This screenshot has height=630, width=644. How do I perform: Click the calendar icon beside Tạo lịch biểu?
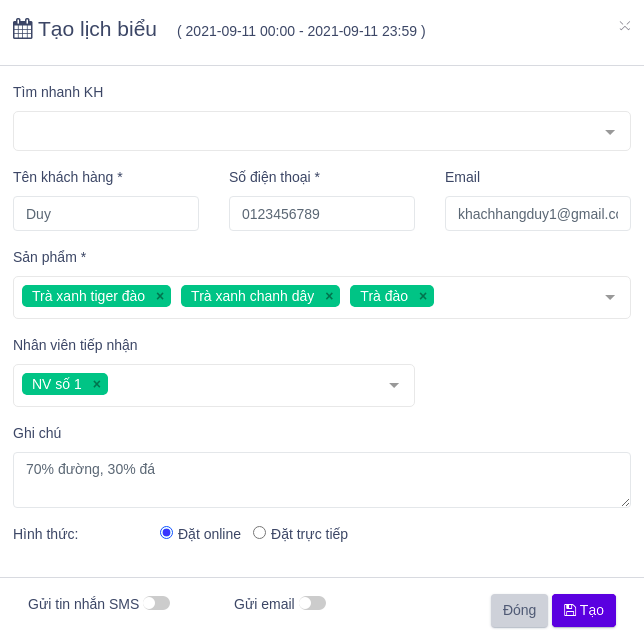[x=23, y=29]
